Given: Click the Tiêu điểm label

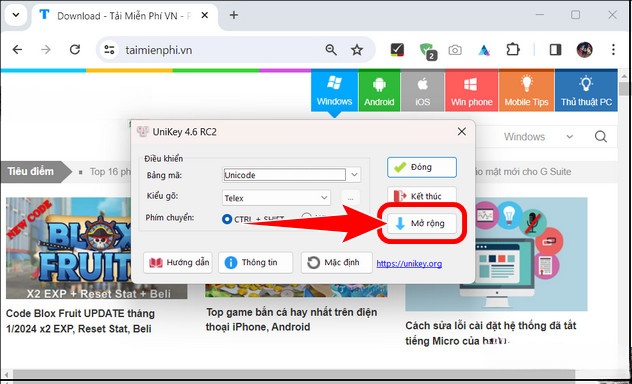Looking at the screenshot, I should point(31,172).
